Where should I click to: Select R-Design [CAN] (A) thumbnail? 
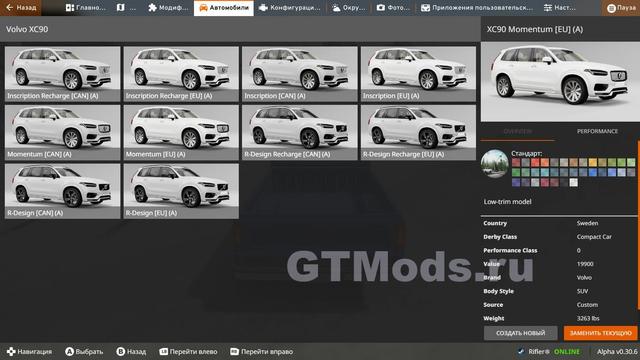pyautogui.click(x=62, y=191)
